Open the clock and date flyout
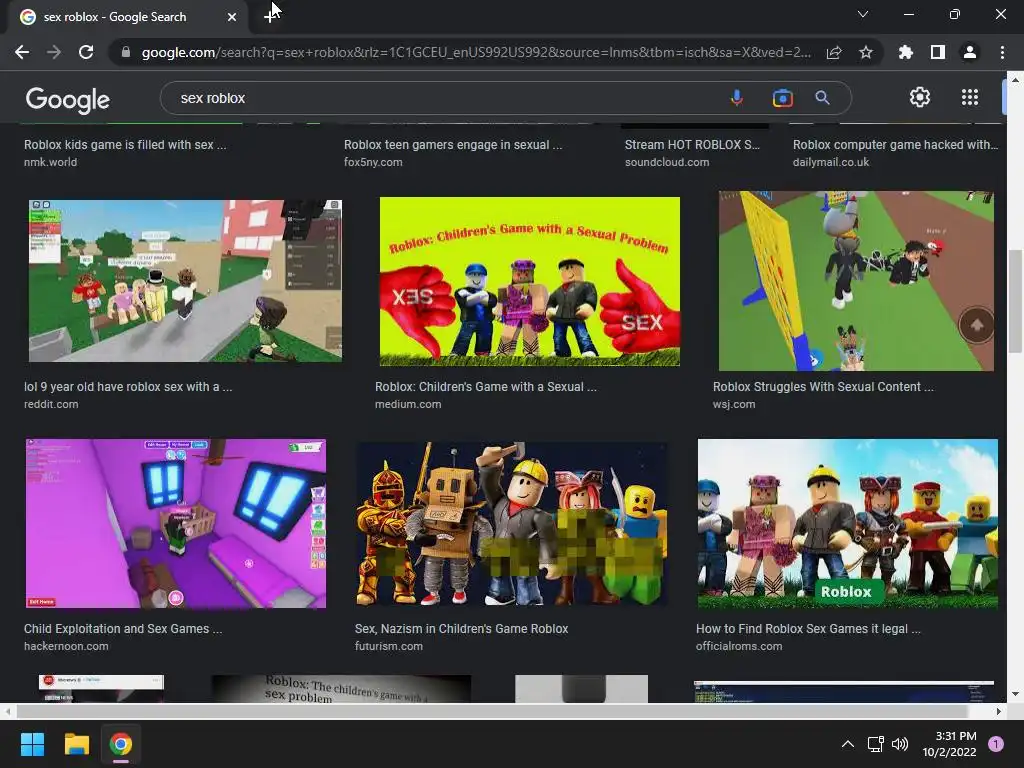The height and width of the screenshot is (768, 1024). point(950,744)
